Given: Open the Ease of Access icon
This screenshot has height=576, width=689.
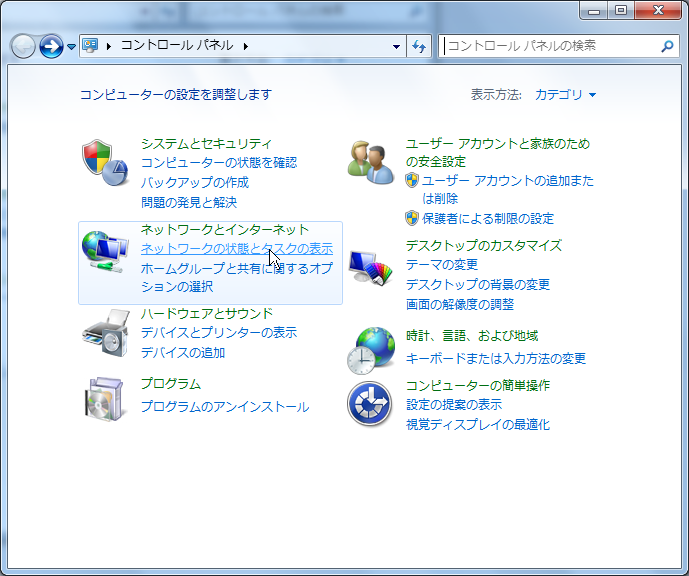Looking at the screenshot, I should click(x=370, y=403).
